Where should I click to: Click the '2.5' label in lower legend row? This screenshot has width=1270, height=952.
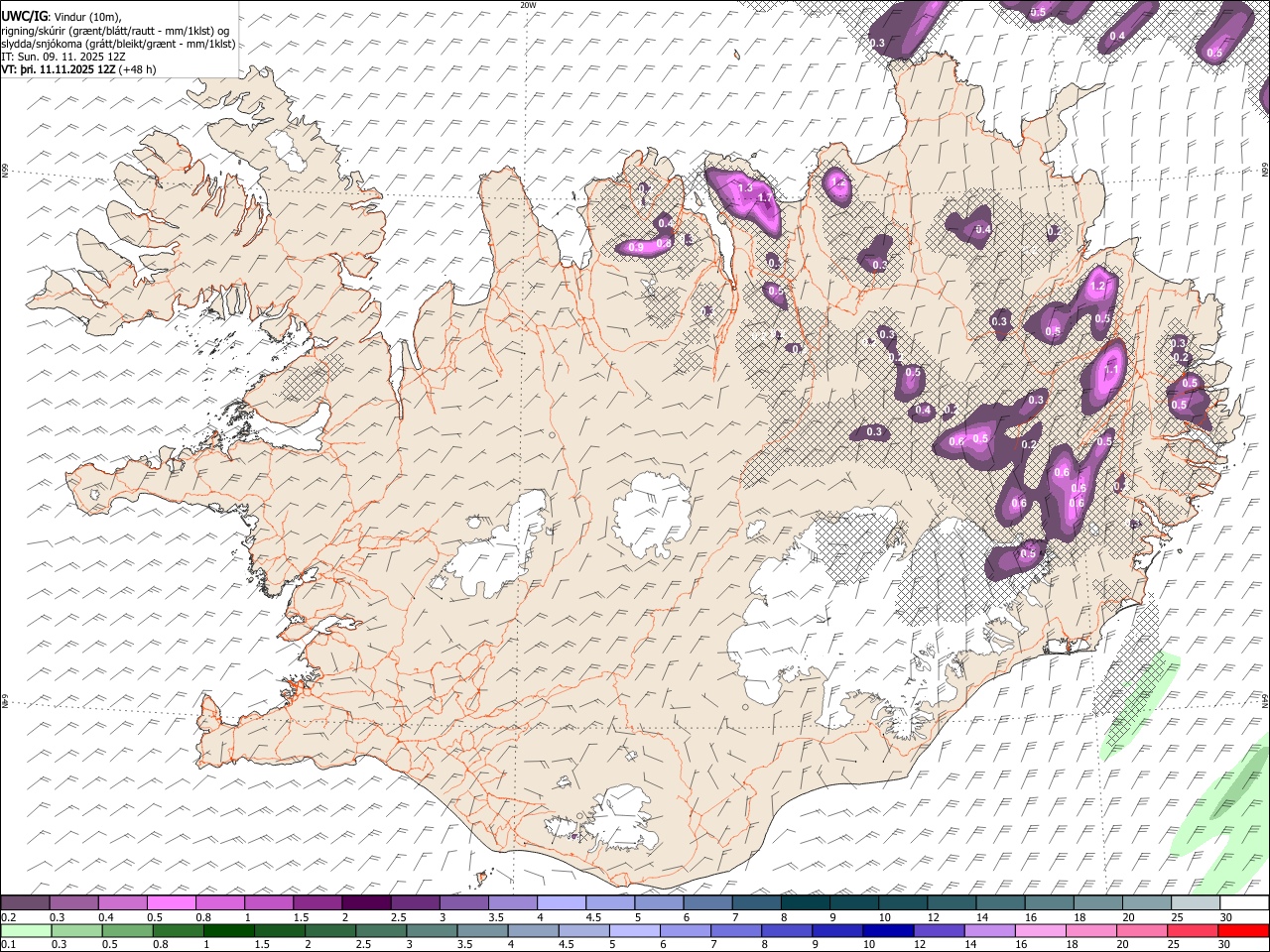click(363, 944)
